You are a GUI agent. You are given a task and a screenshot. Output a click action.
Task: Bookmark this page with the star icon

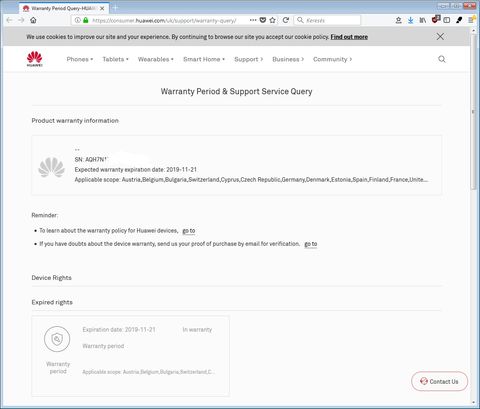[x=273, y=20]
